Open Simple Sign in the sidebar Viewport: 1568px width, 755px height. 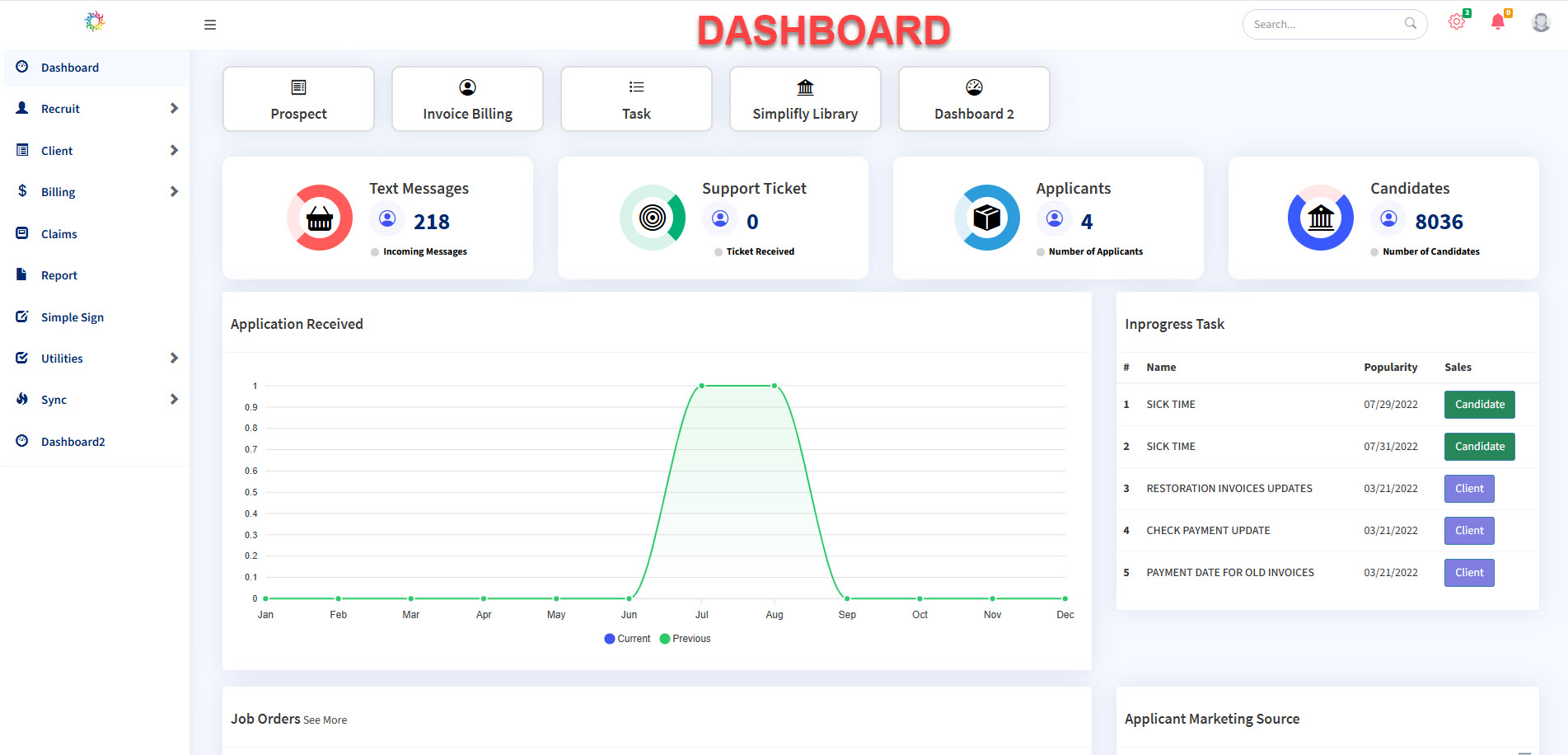coord(72,317)
